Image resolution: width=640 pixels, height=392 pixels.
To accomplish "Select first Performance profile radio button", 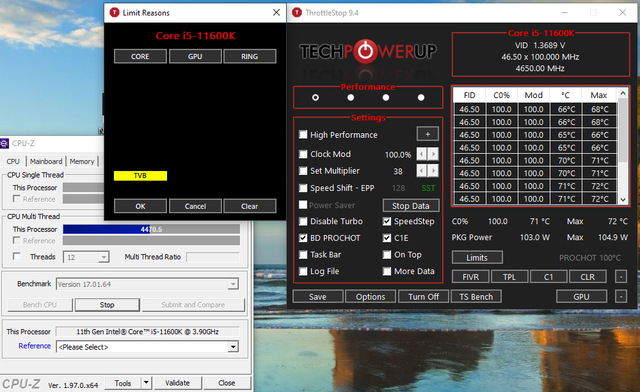I will tap(315, 98).
